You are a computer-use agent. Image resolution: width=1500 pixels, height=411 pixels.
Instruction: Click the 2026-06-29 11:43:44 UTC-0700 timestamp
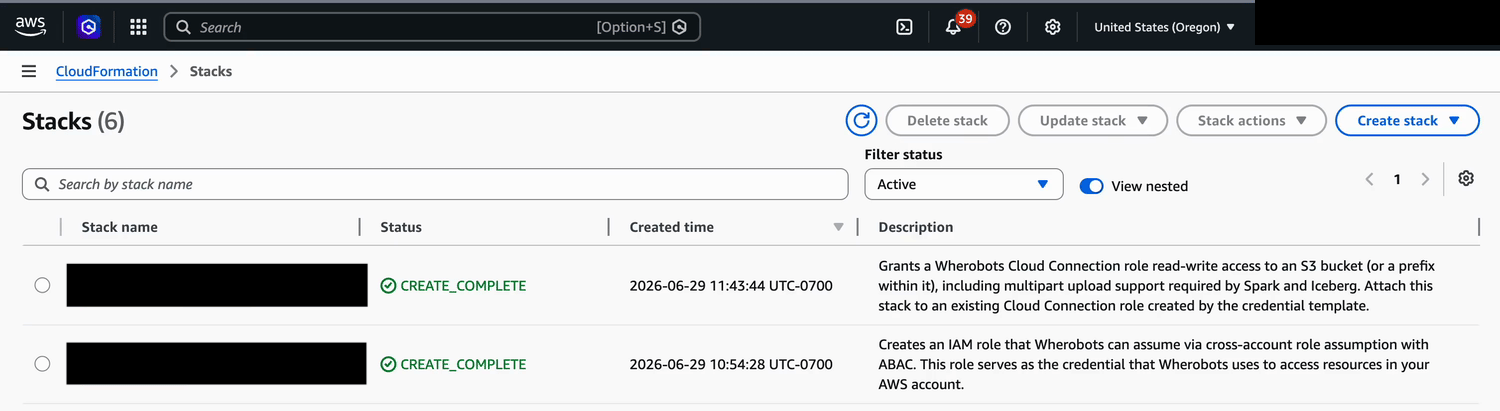tap(731, 286)
